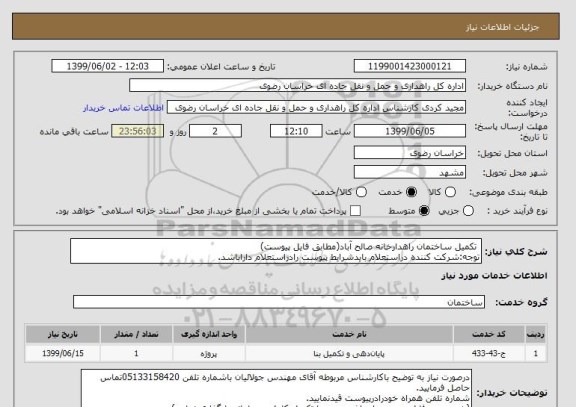The image size is (576, 407).
Task: Click the delivery city field مشهد
Action: click(x=410, y=172)
